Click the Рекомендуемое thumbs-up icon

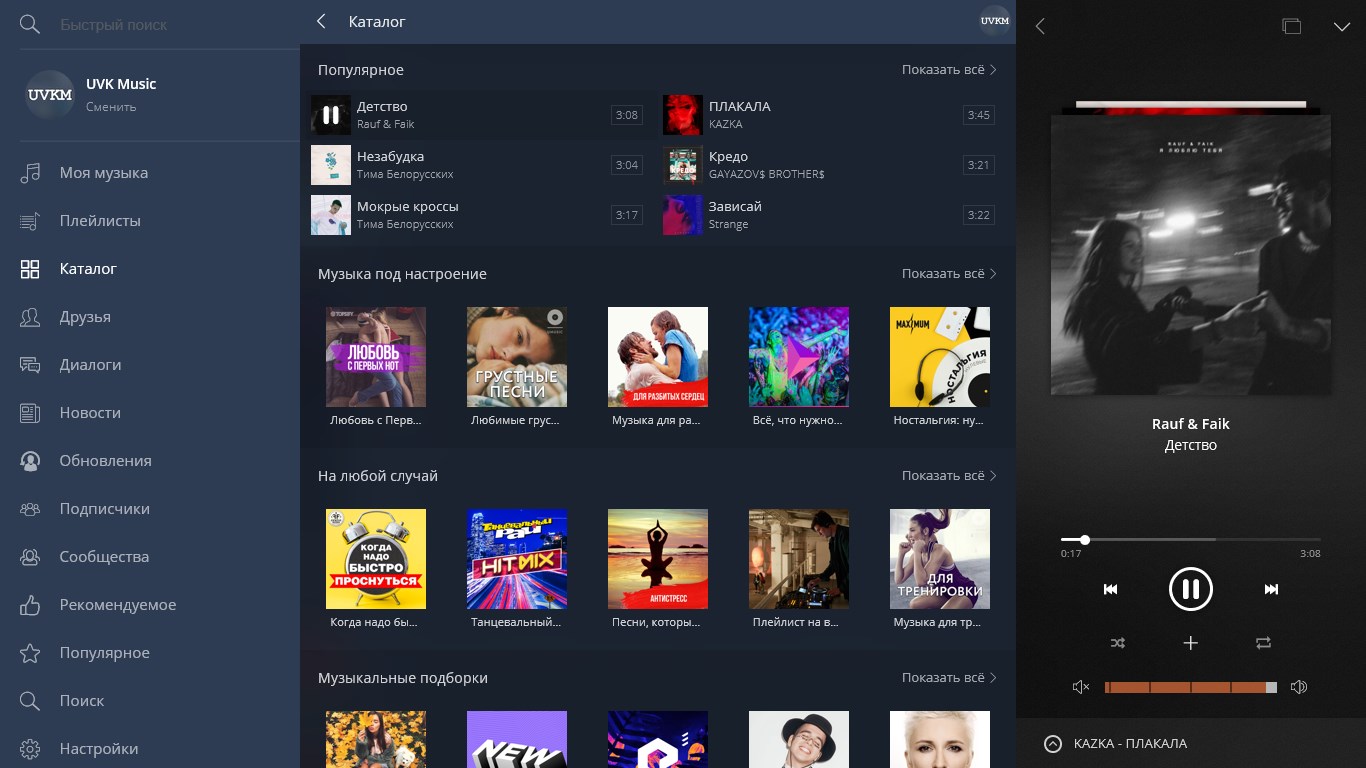[x=30, y=605]
